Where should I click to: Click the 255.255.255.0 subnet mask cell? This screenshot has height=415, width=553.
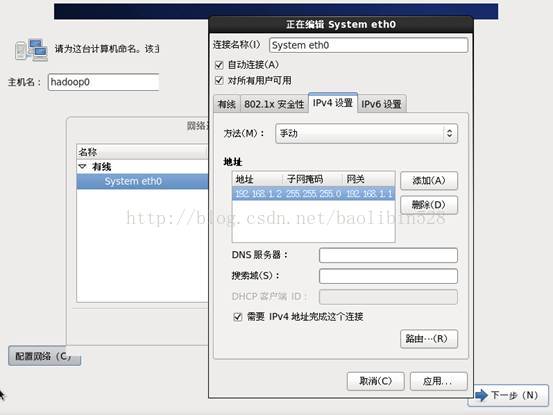click(314, 194)
